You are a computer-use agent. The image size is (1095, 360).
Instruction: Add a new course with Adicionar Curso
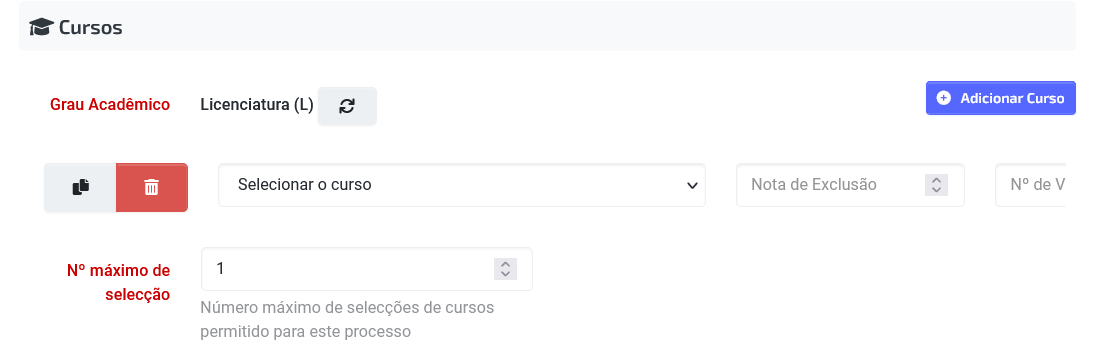1001,98
